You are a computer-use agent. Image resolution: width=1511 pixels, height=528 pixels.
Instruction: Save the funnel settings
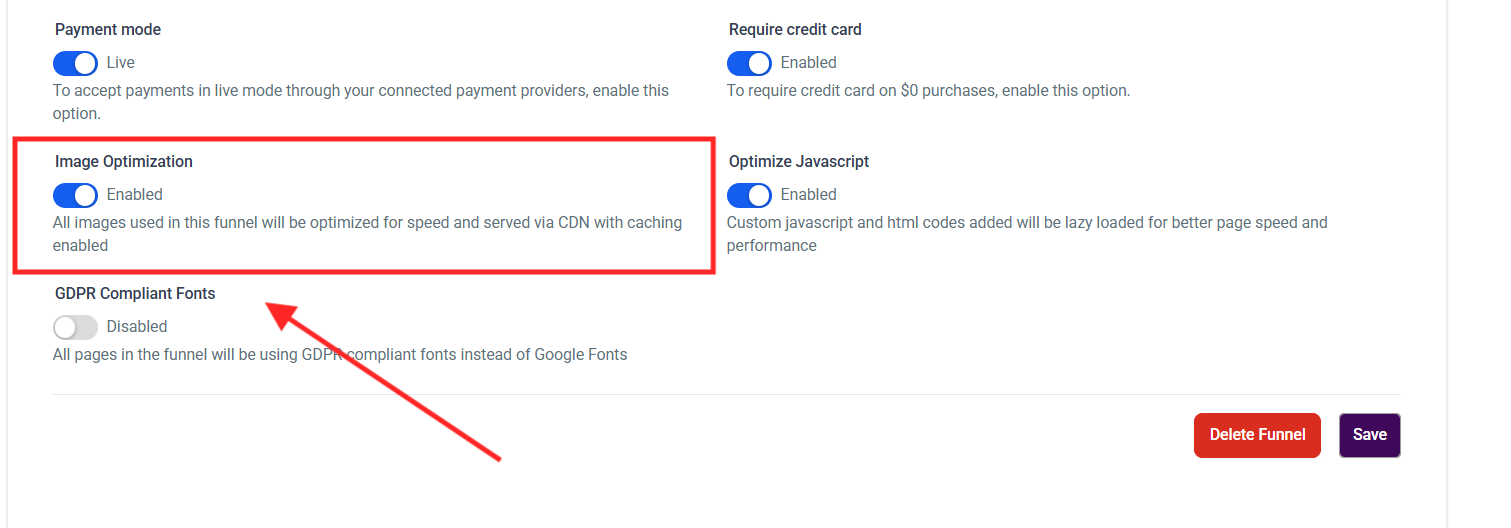[1369, 435]
